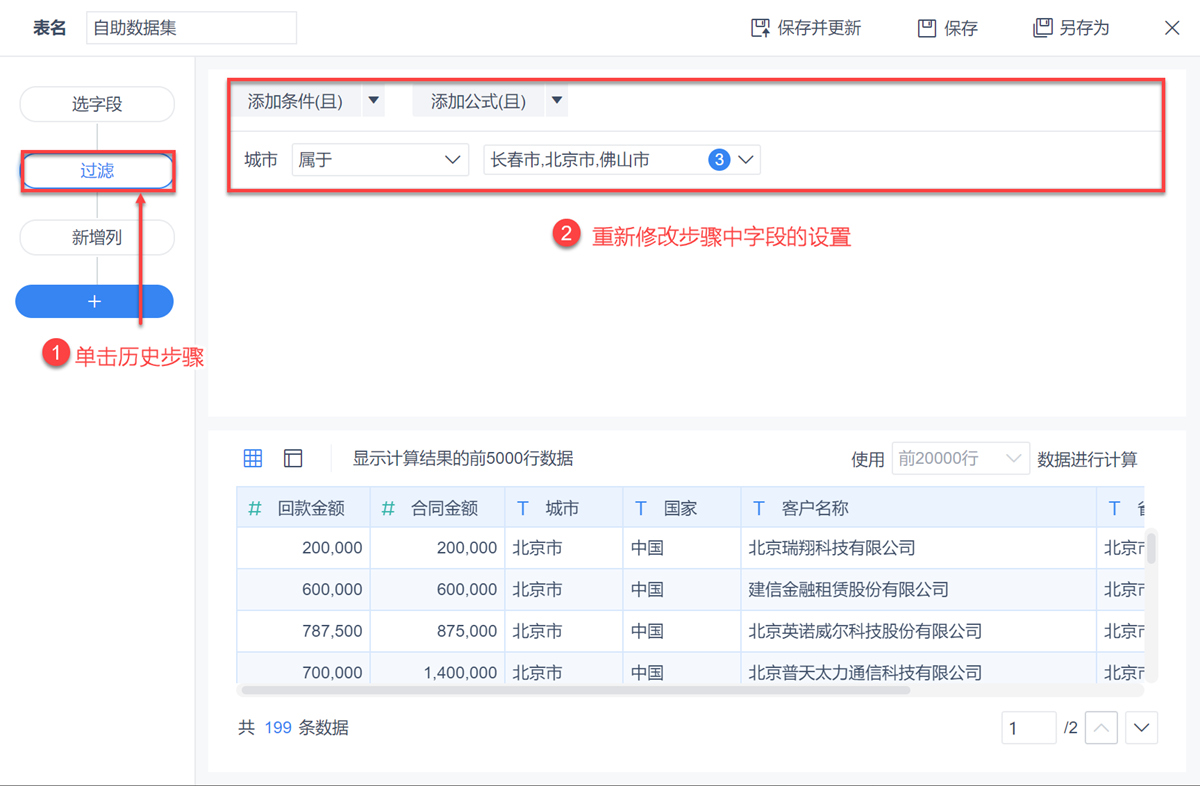
Task: Click the save and update icon
Action: click(760, 28)
